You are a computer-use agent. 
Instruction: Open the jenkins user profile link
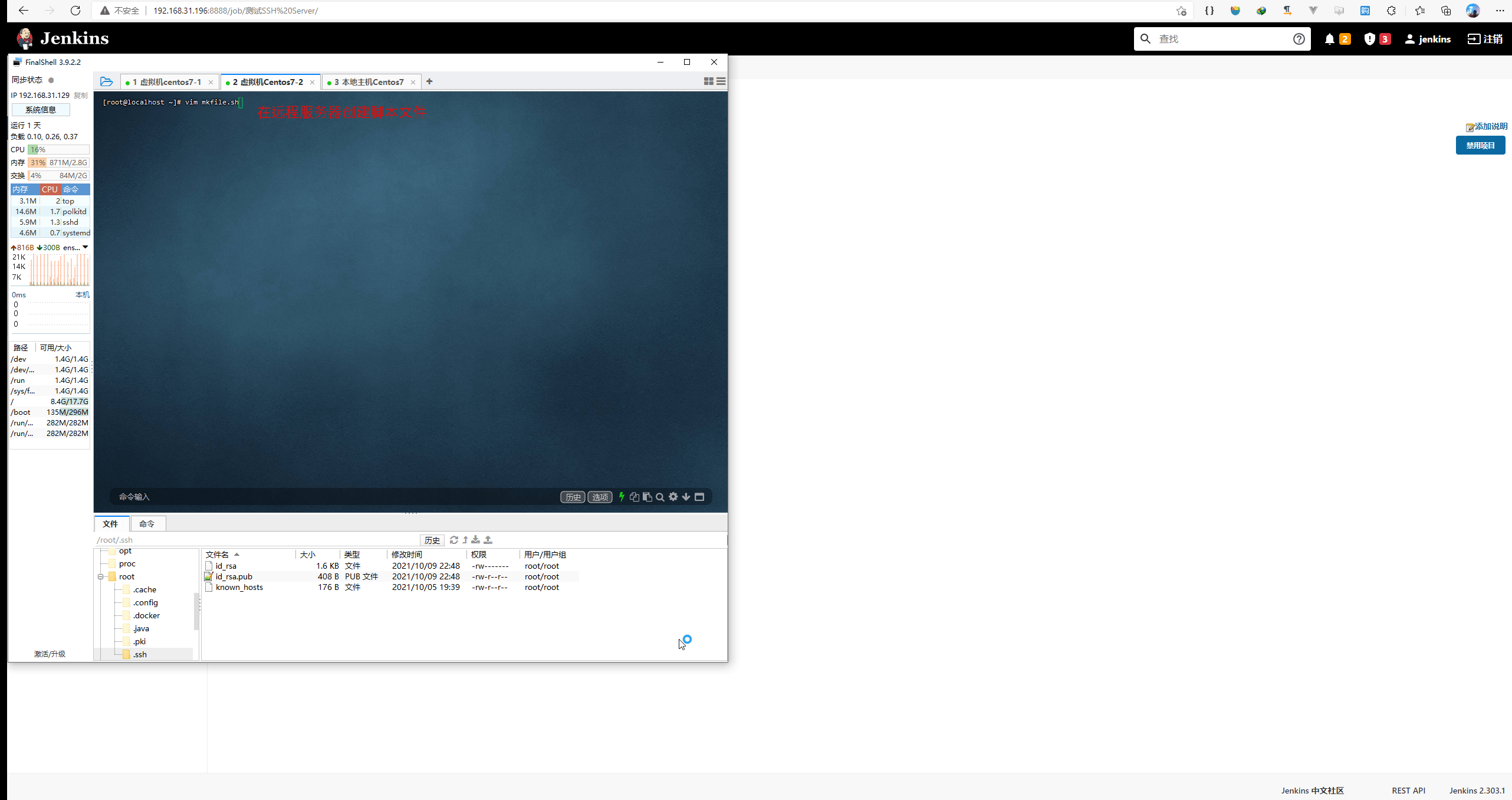click(x=1427, y=39)
